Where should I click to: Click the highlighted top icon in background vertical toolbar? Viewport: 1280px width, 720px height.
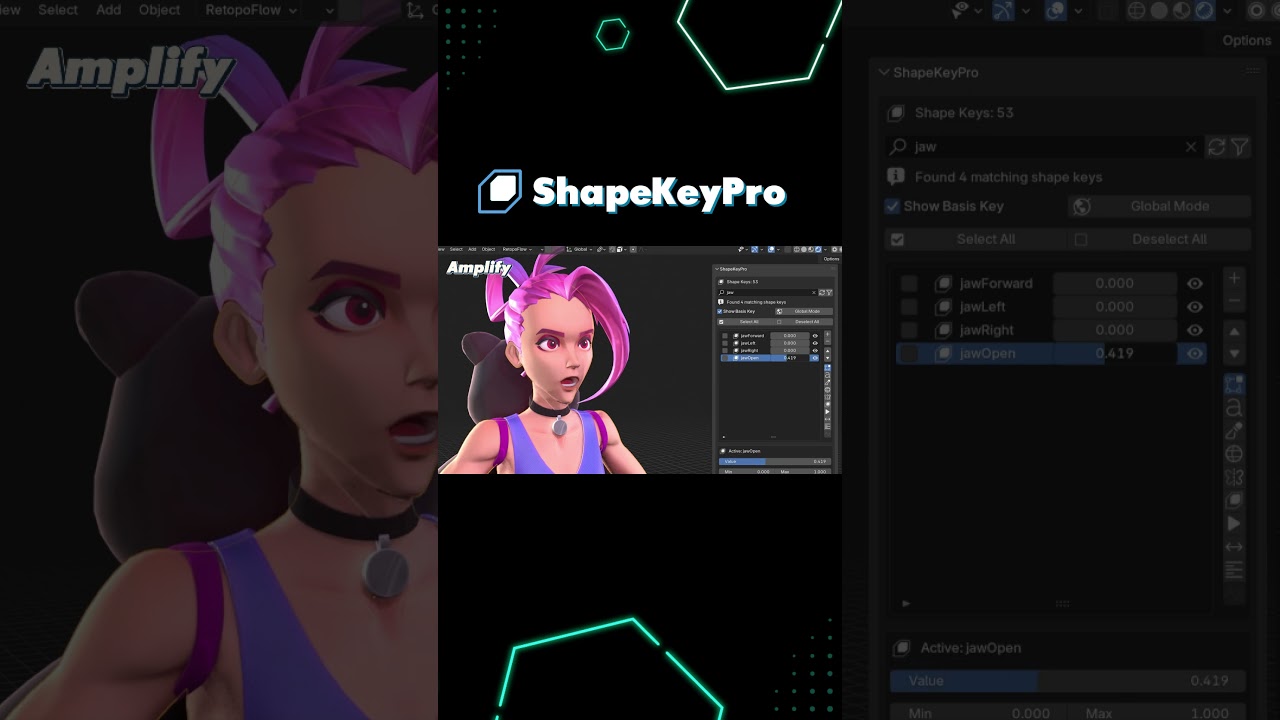[1234, 384]
